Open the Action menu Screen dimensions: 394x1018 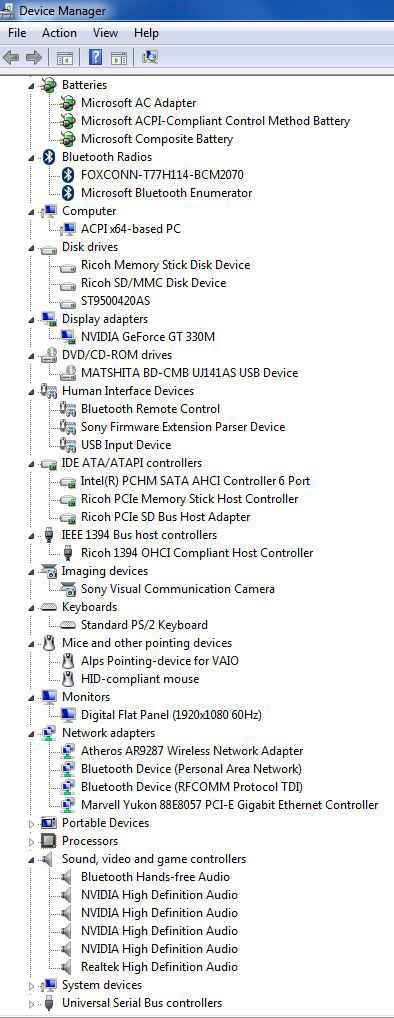coord(59,32)
